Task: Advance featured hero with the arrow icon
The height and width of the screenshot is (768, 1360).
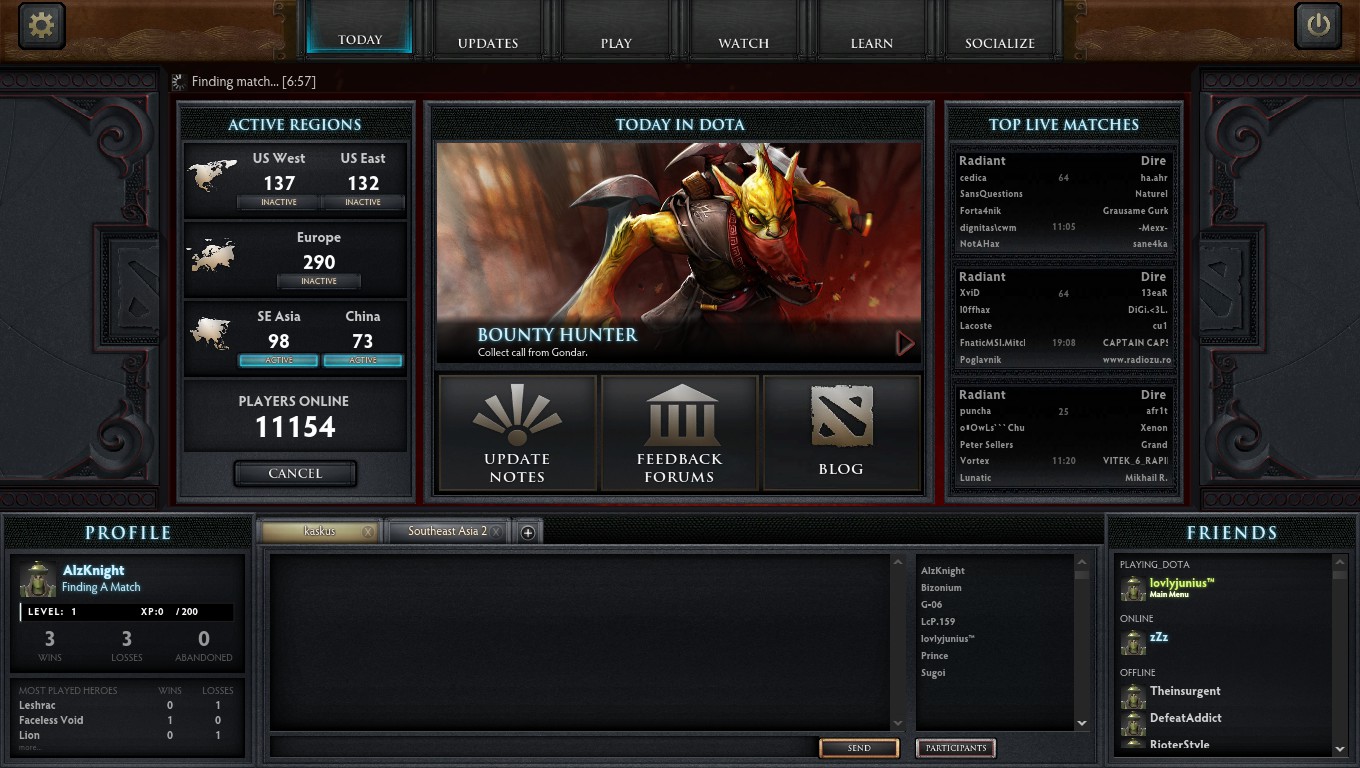Action: [905, 344]
